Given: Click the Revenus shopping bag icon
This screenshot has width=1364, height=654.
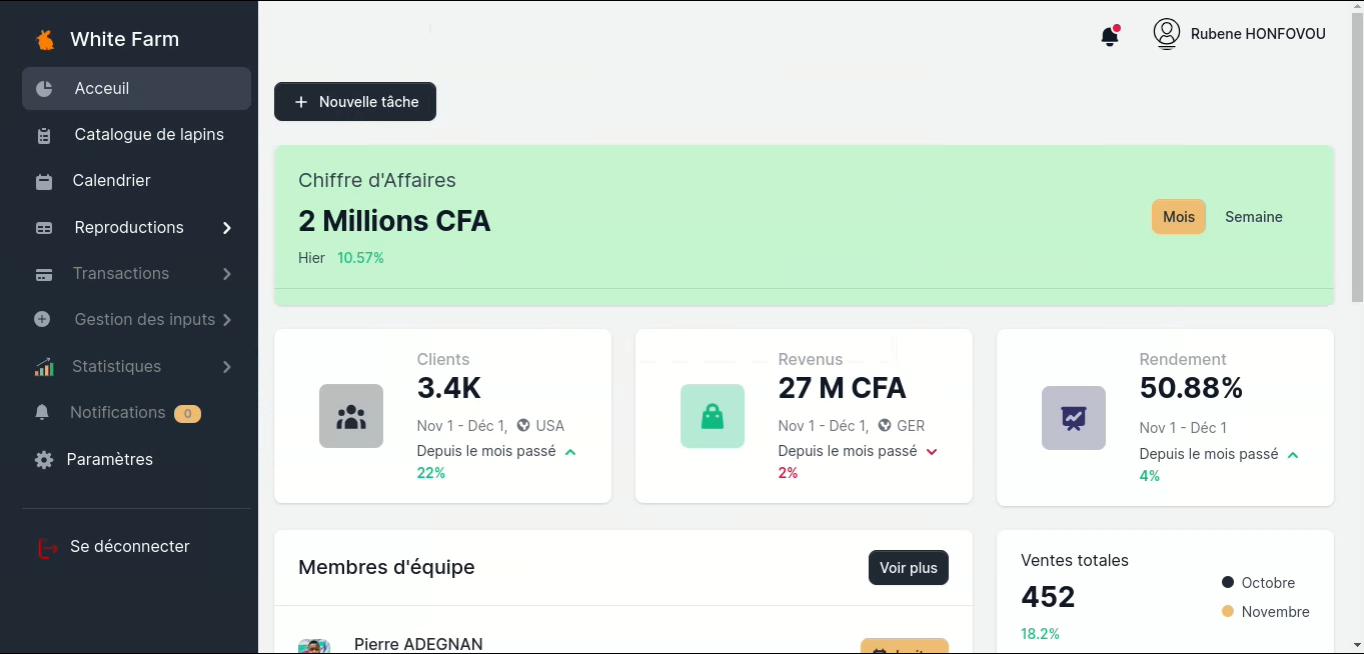Looking at the screenshot, I should 712,416.
